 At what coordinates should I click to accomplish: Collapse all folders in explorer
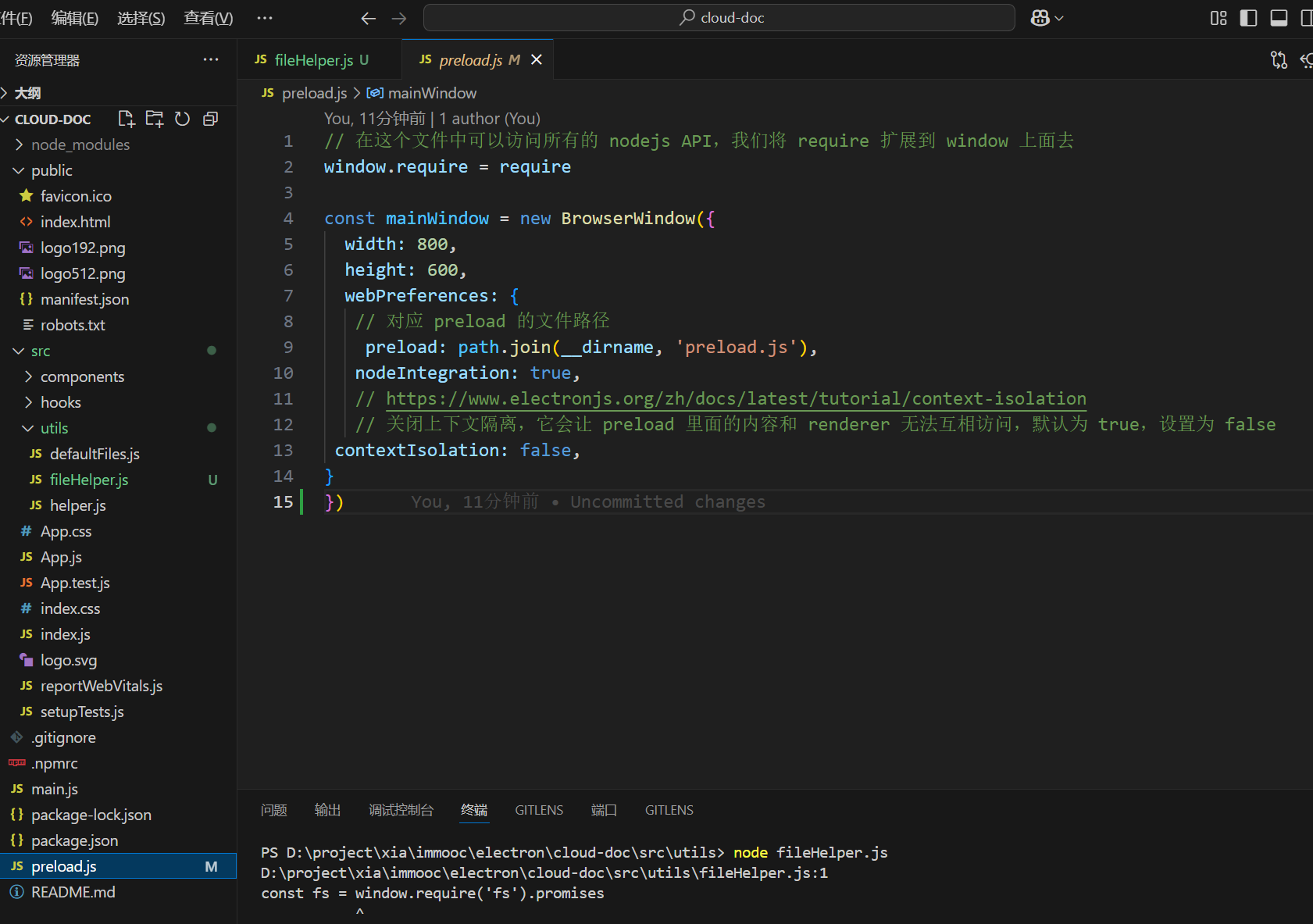(211, 119)
